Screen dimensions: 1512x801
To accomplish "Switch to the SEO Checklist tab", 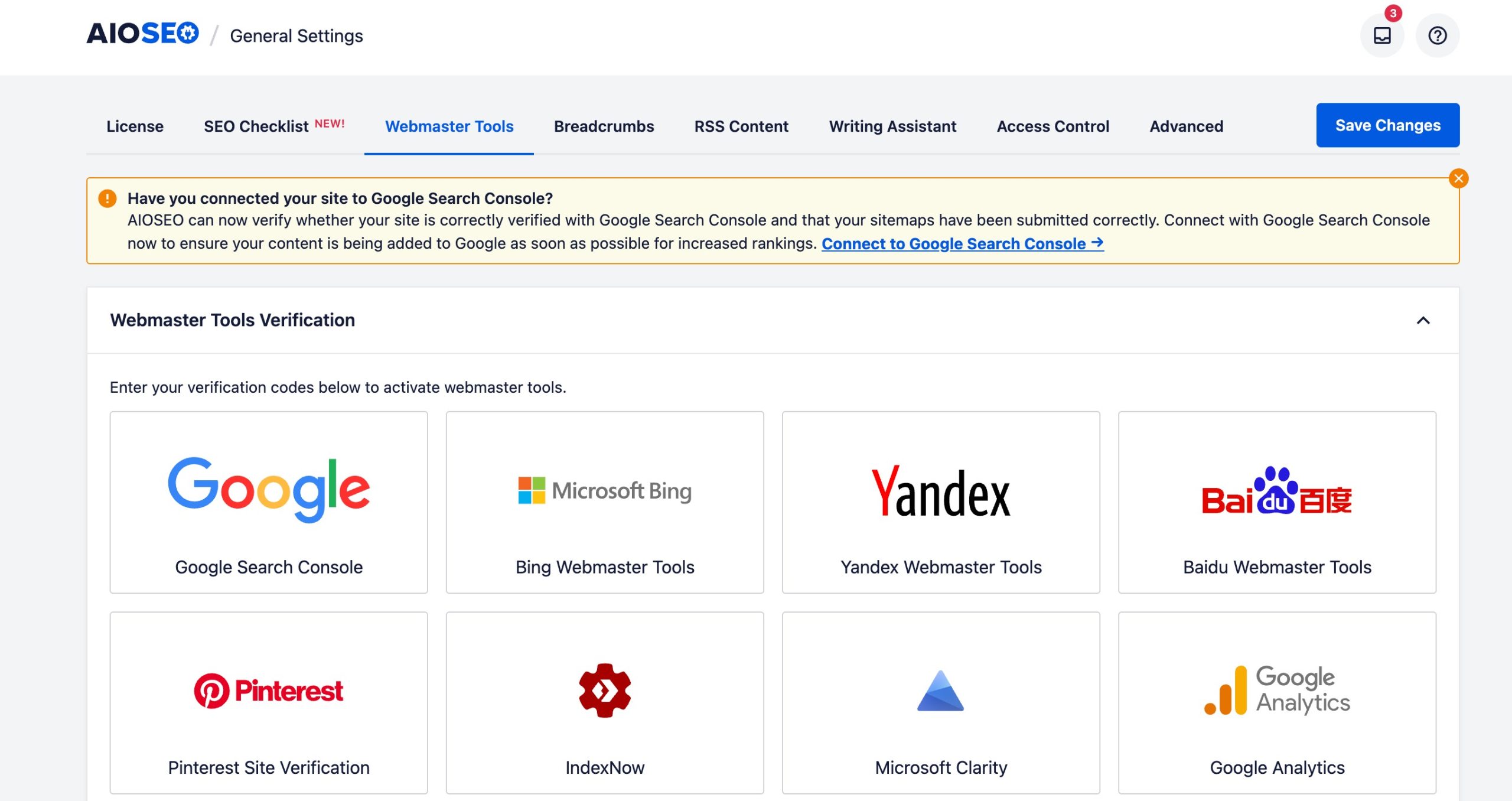I will (x=274, y=126).
